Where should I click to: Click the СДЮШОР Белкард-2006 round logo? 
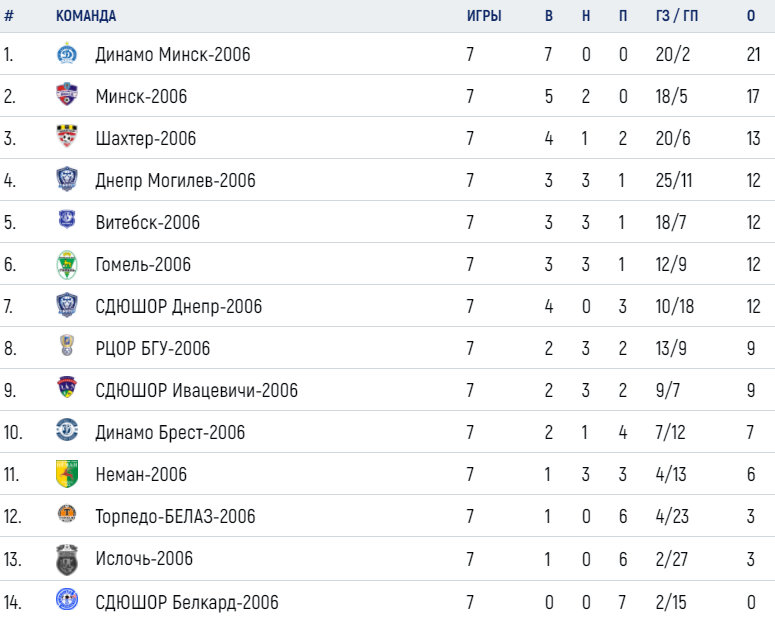coord(67,599)
